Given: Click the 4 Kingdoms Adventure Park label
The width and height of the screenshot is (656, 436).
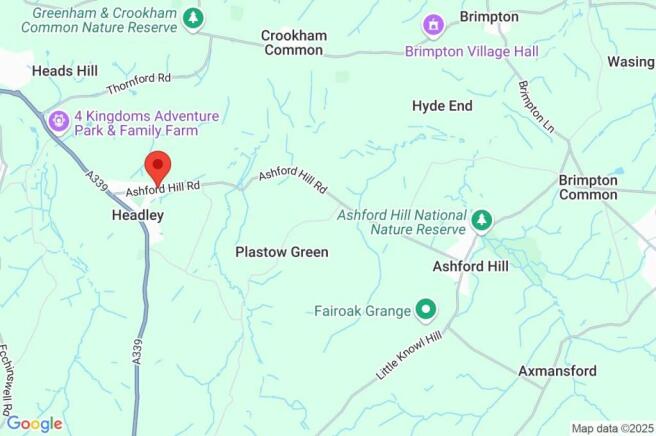Looking at the screenshot, I should click(x=146, y=123).
